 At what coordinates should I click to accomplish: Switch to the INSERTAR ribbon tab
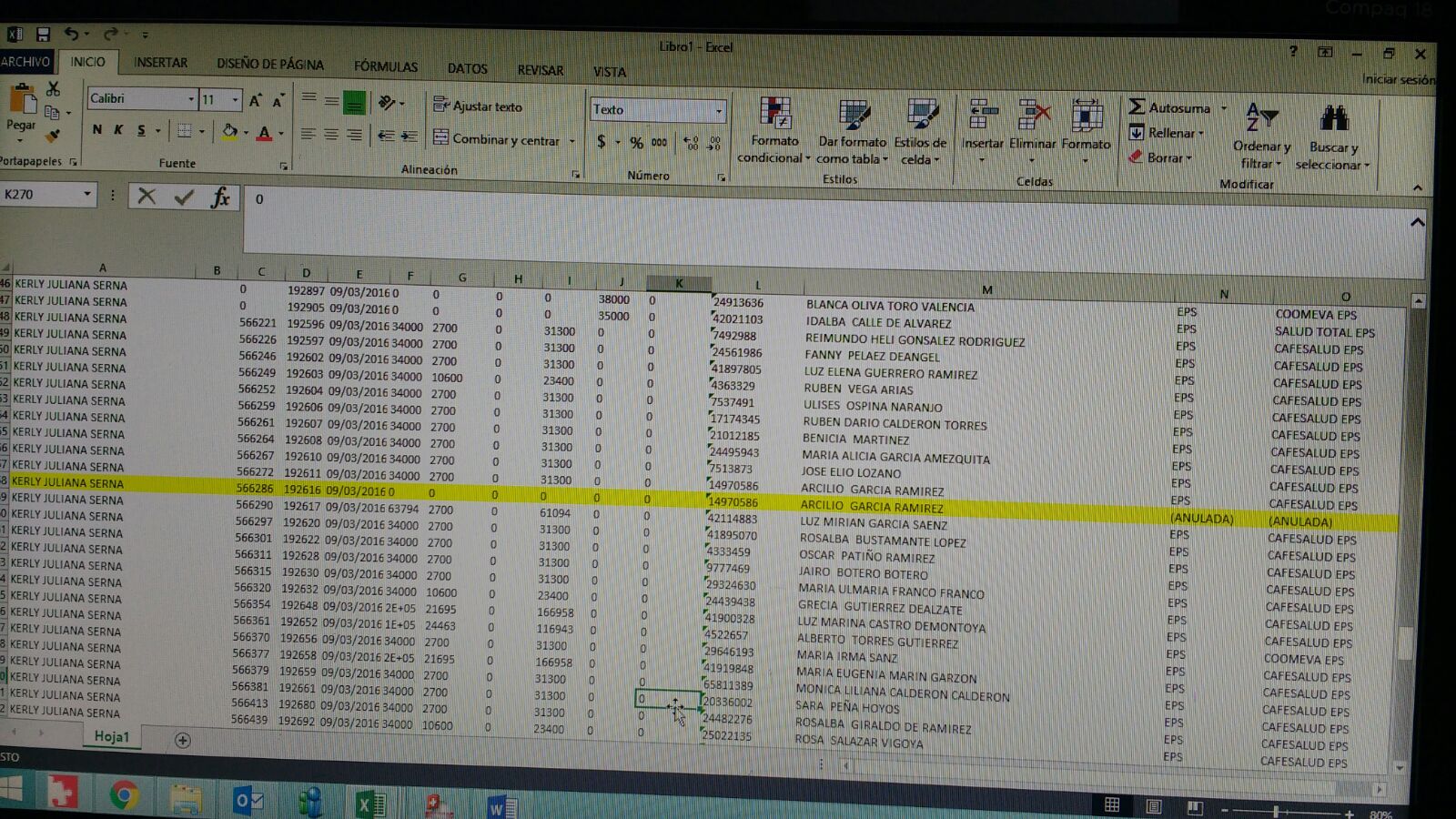tap(160, 63)
